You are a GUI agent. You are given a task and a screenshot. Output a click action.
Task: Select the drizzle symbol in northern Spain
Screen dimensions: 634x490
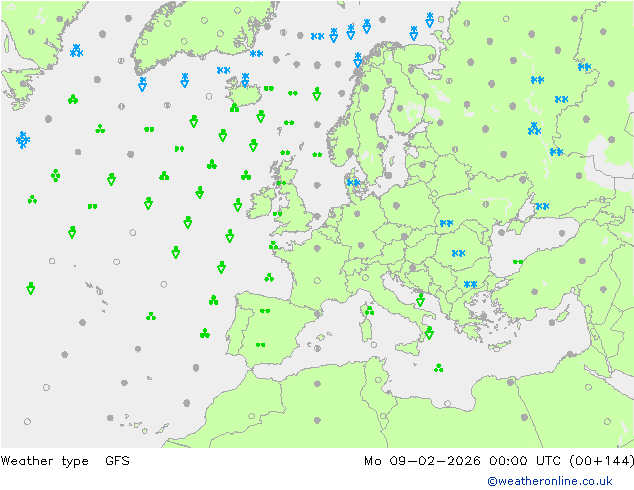(265, 311)
